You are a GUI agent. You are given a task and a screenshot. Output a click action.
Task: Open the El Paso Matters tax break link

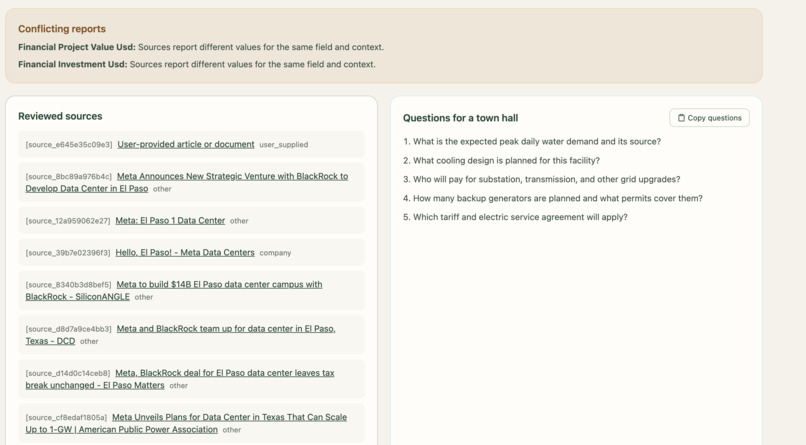point(180,379)
